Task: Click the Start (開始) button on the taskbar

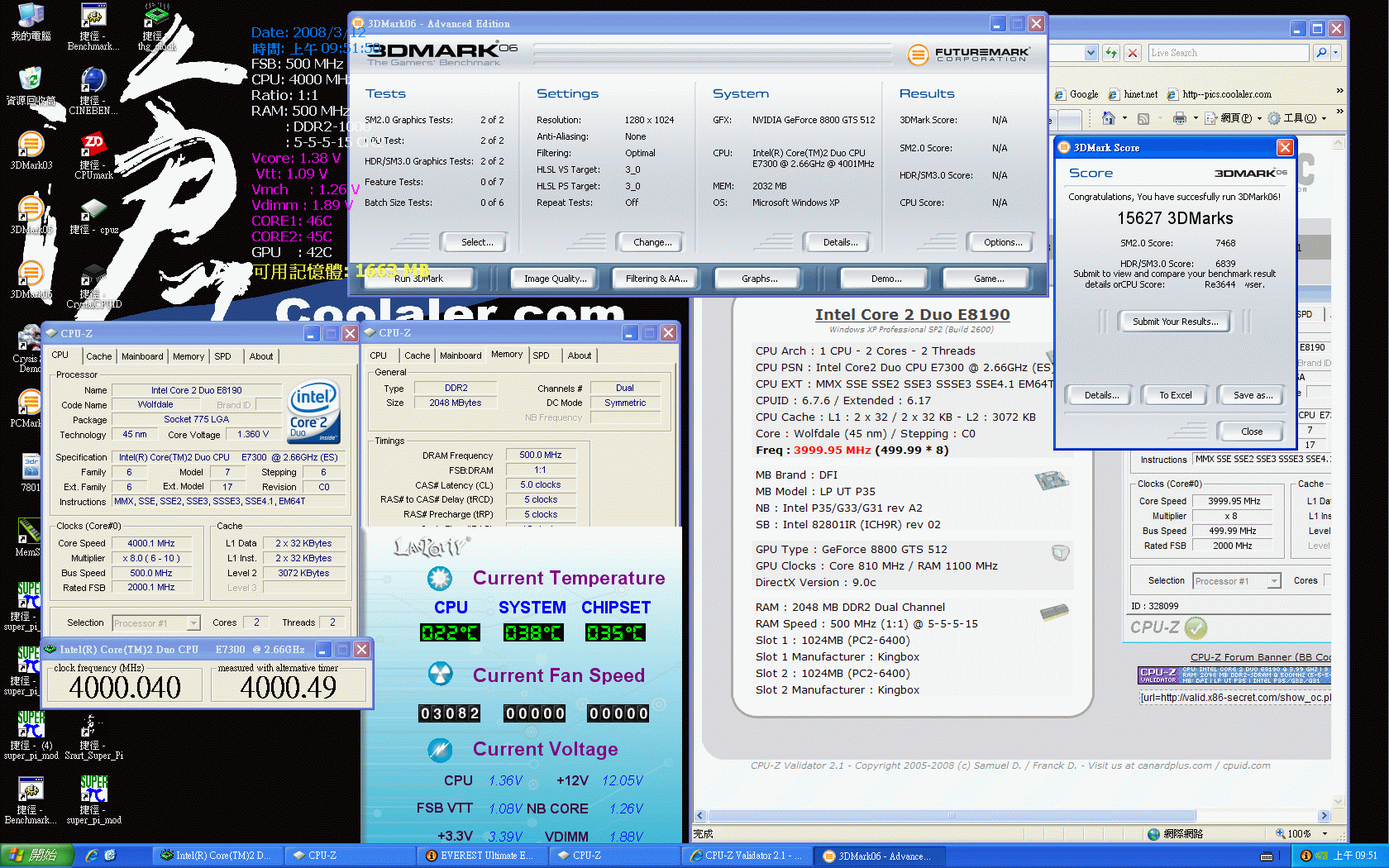Action: click(x=37, y=856)
